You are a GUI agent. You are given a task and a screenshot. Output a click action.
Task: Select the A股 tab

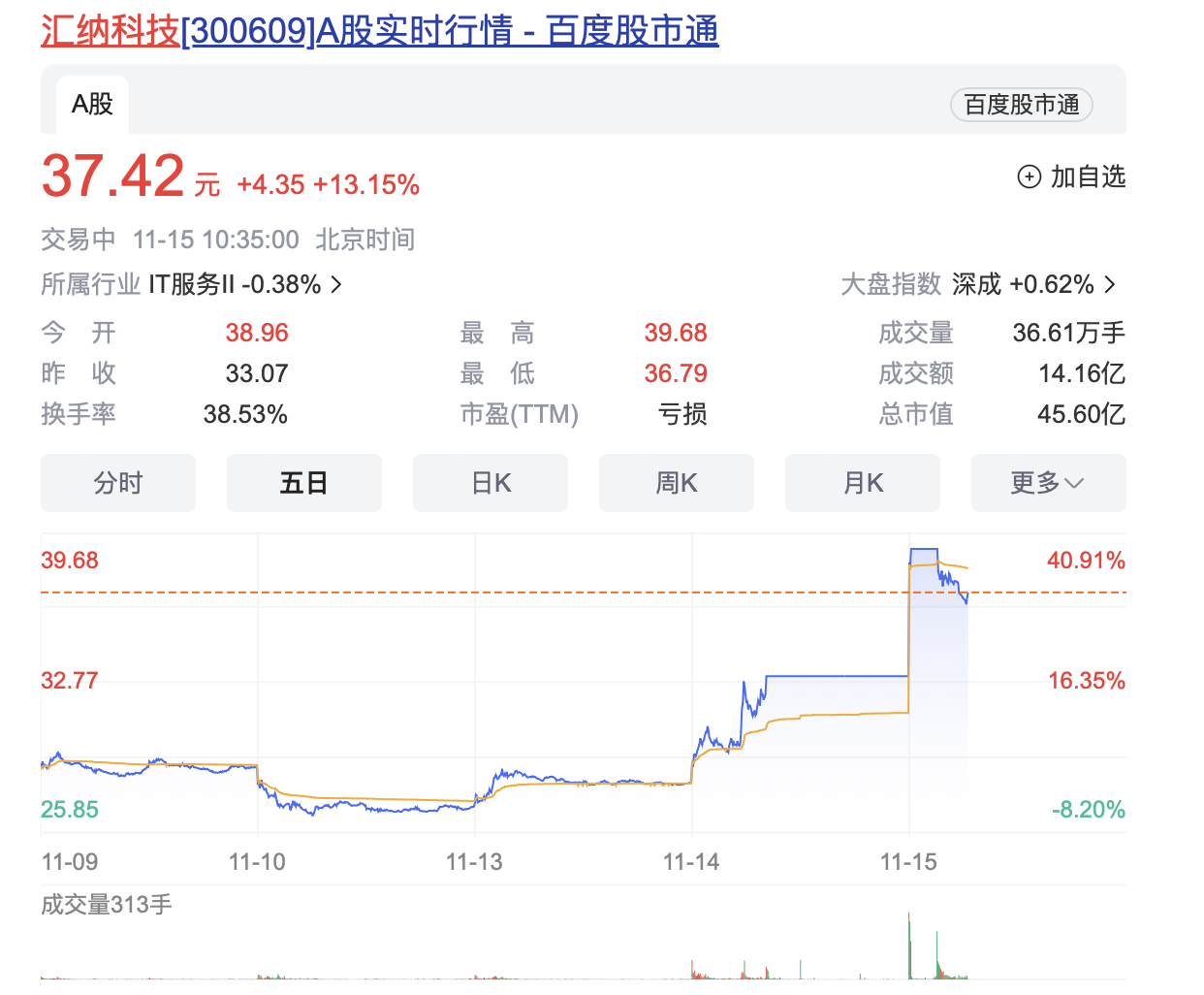(x=92, y=104)
